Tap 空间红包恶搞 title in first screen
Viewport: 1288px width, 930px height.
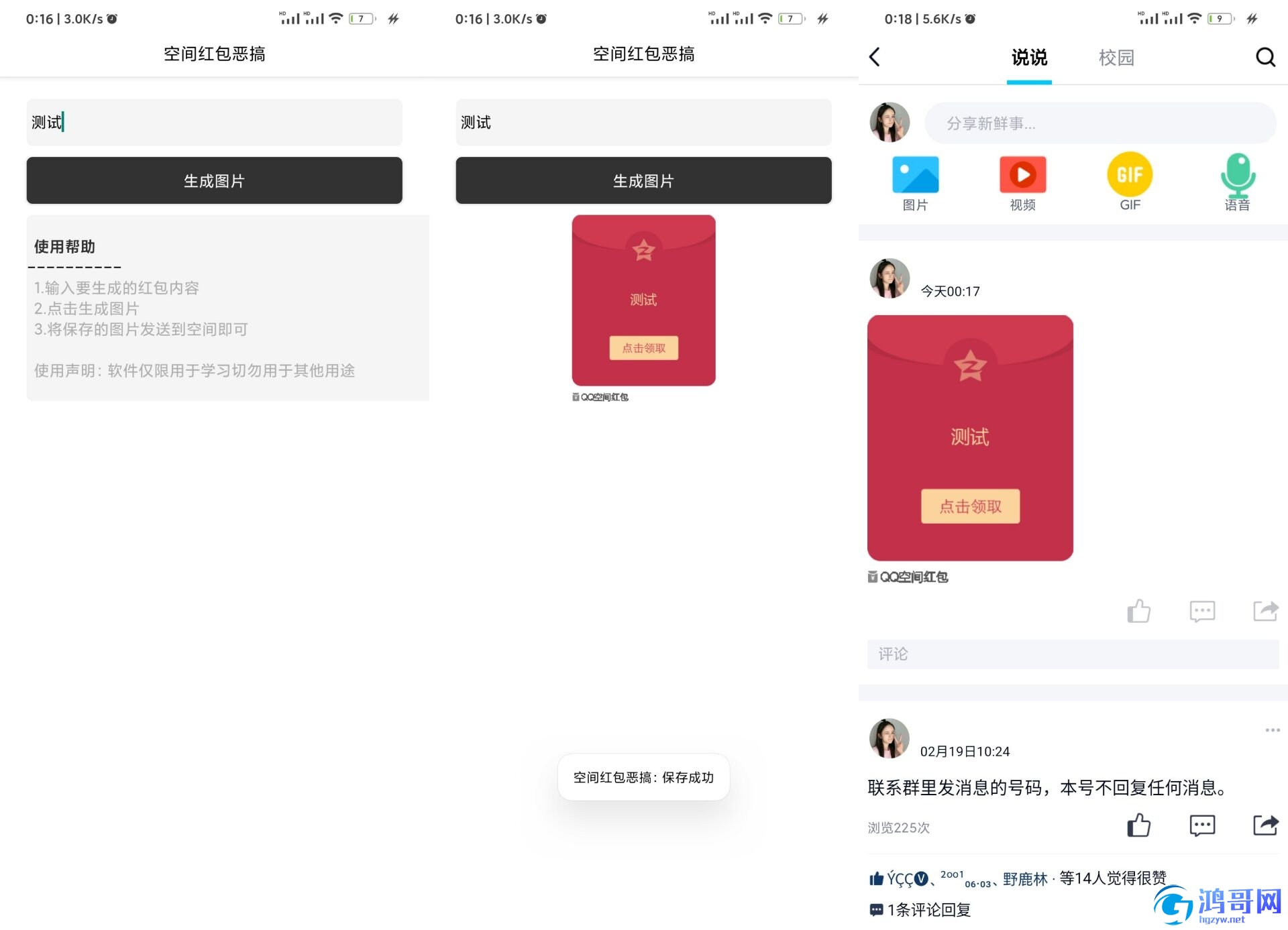tap(215, 54)
